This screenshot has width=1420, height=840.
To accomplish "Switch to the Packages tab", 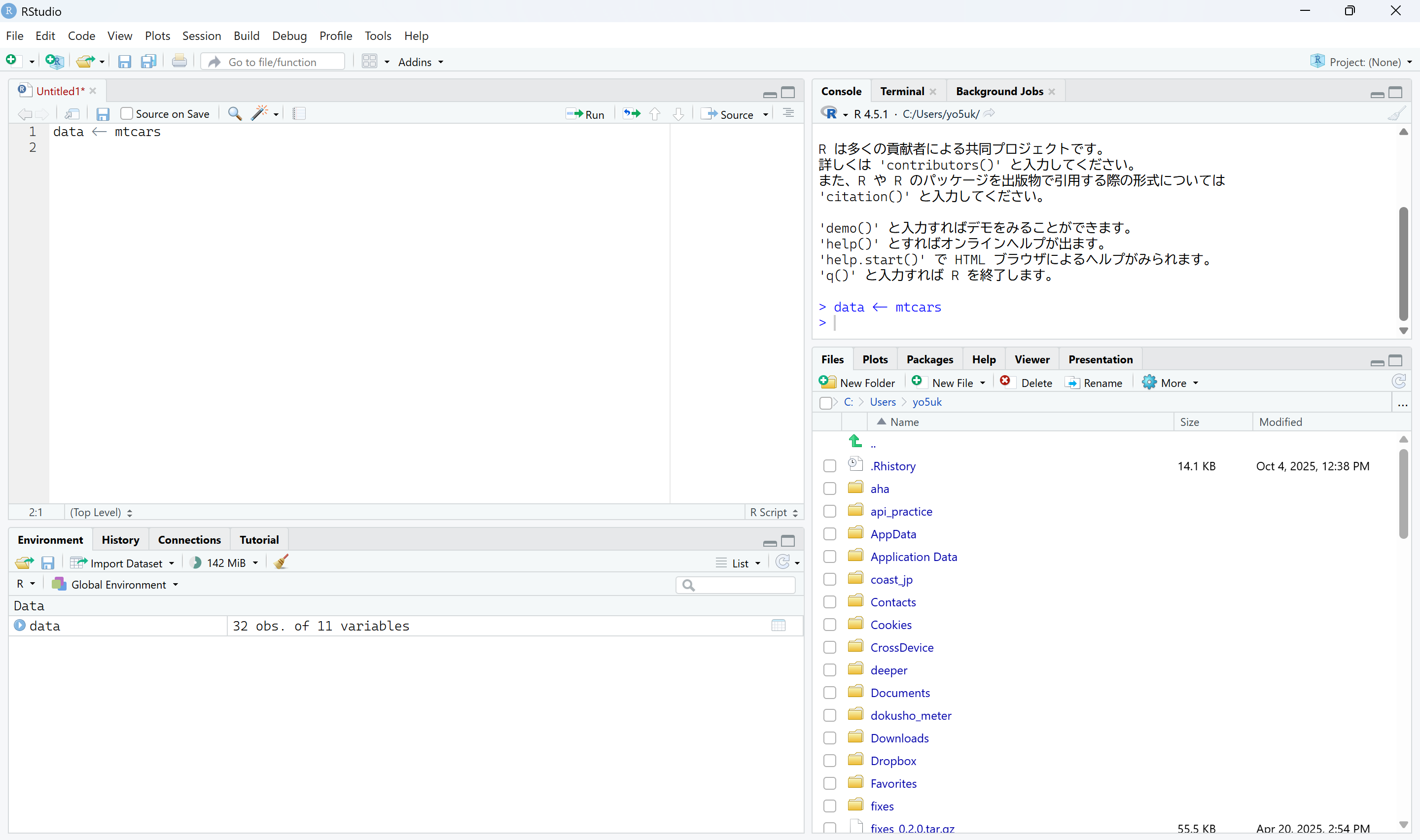I will pyautogui.click(x=929, y=359).
